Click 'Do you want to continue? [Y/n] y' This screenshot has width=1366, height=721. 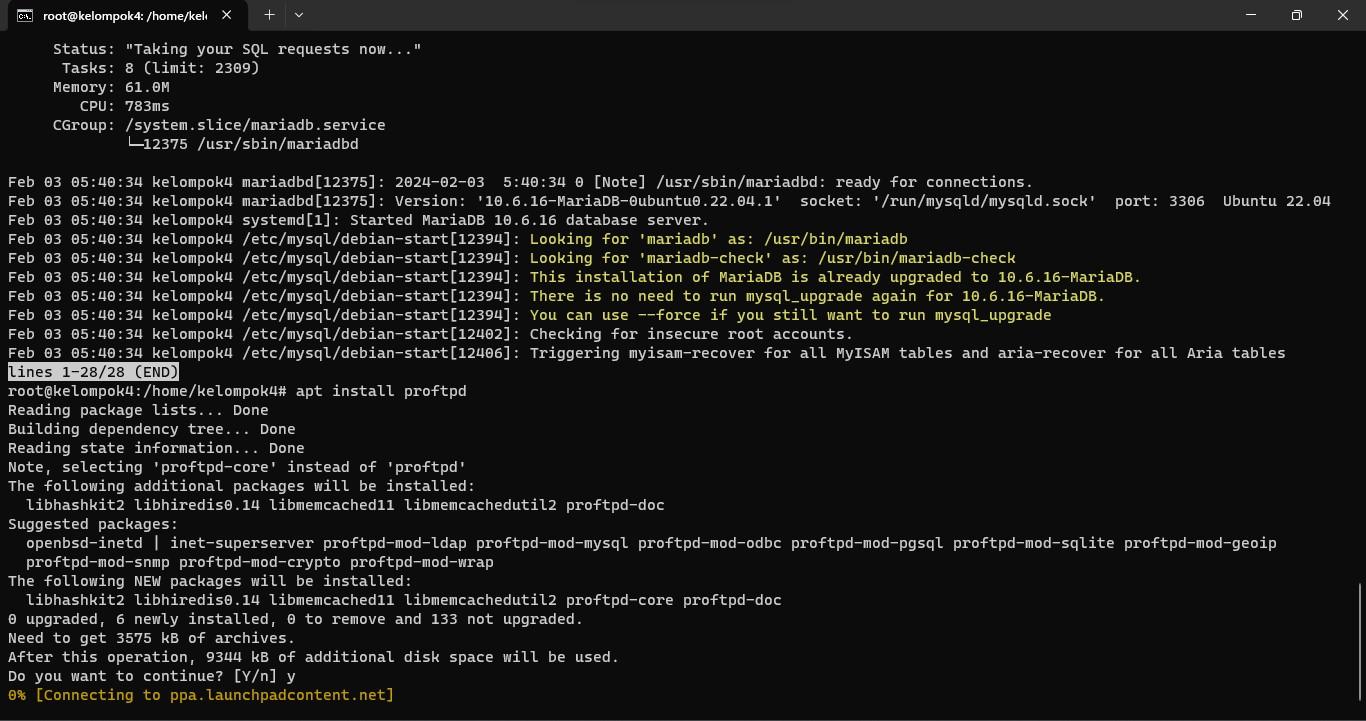point(152,676)
